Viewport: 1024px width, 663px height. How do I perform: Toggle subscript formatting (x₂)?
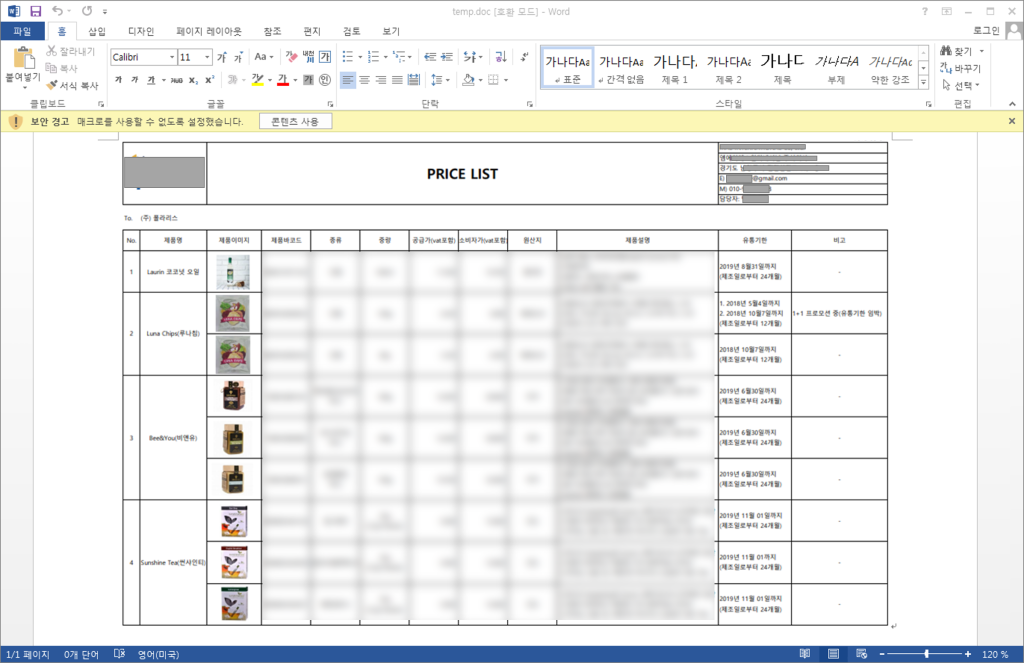coord(192,80)
